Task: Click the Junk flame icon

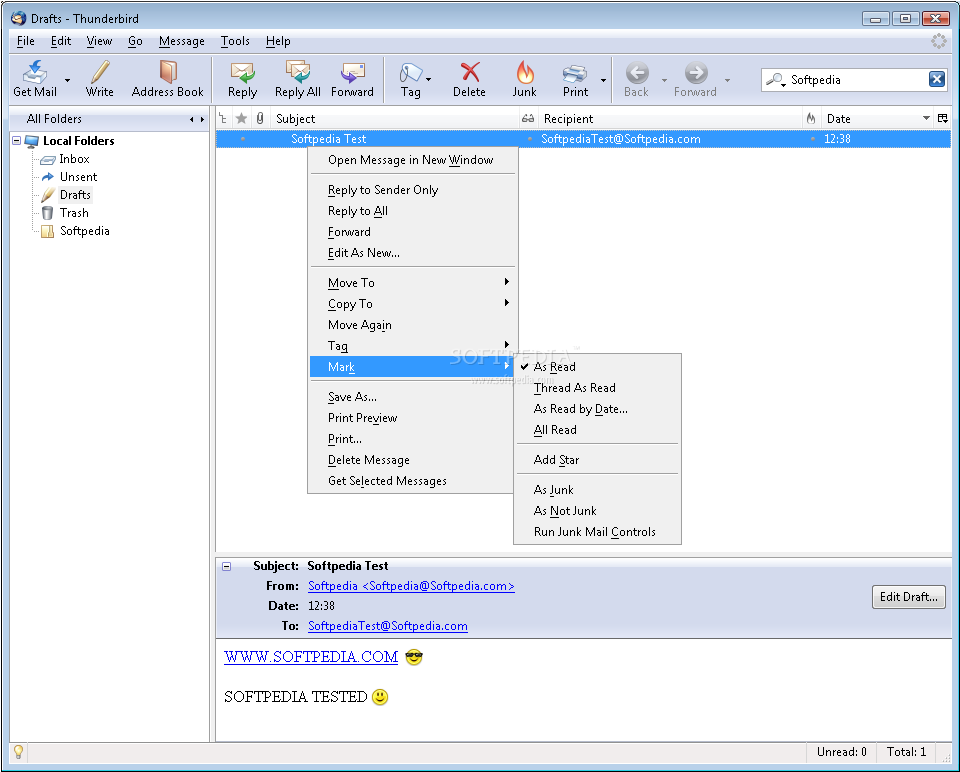Action: point(525,72)
